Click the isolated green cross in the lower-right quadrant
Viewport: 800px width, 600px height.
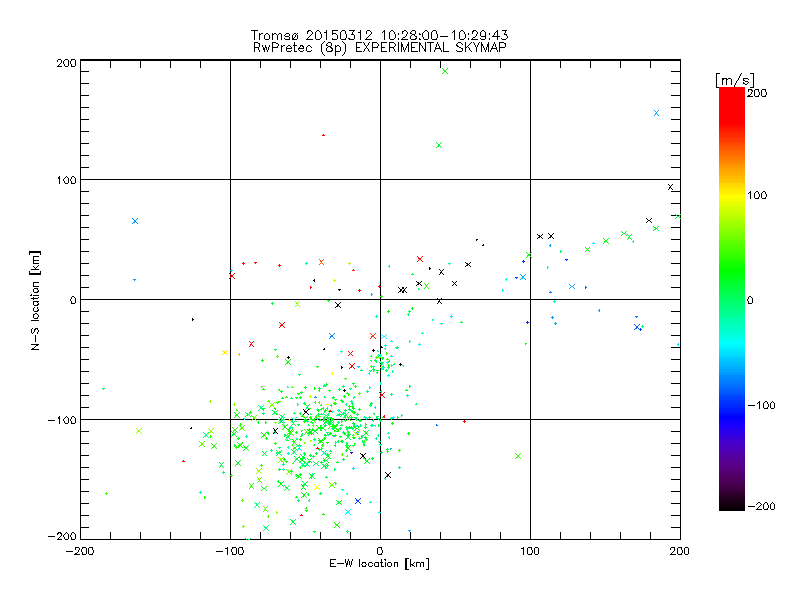[x=518, y=456]
